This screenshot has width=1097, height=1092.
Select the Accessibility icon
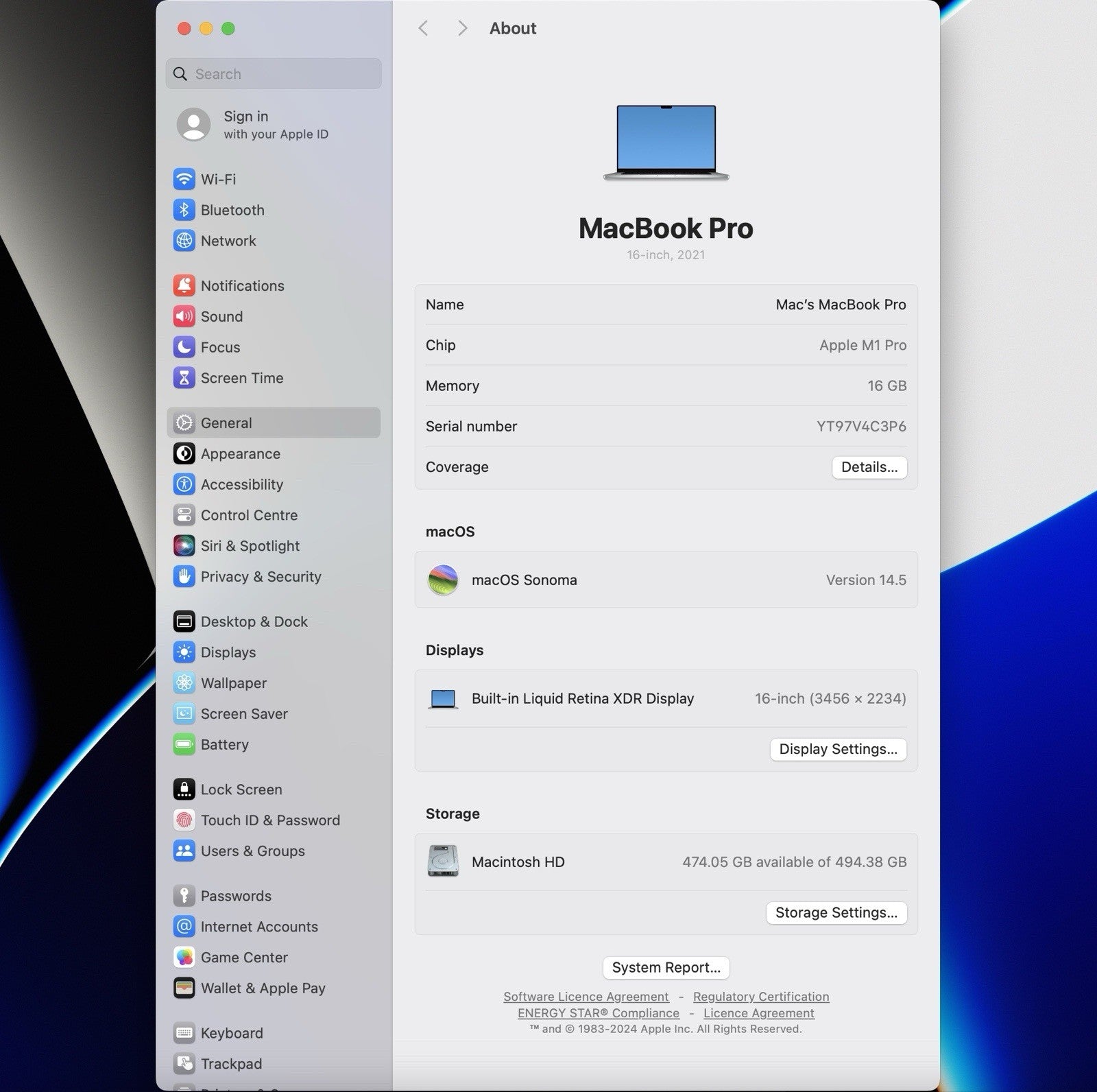(184, 484)
